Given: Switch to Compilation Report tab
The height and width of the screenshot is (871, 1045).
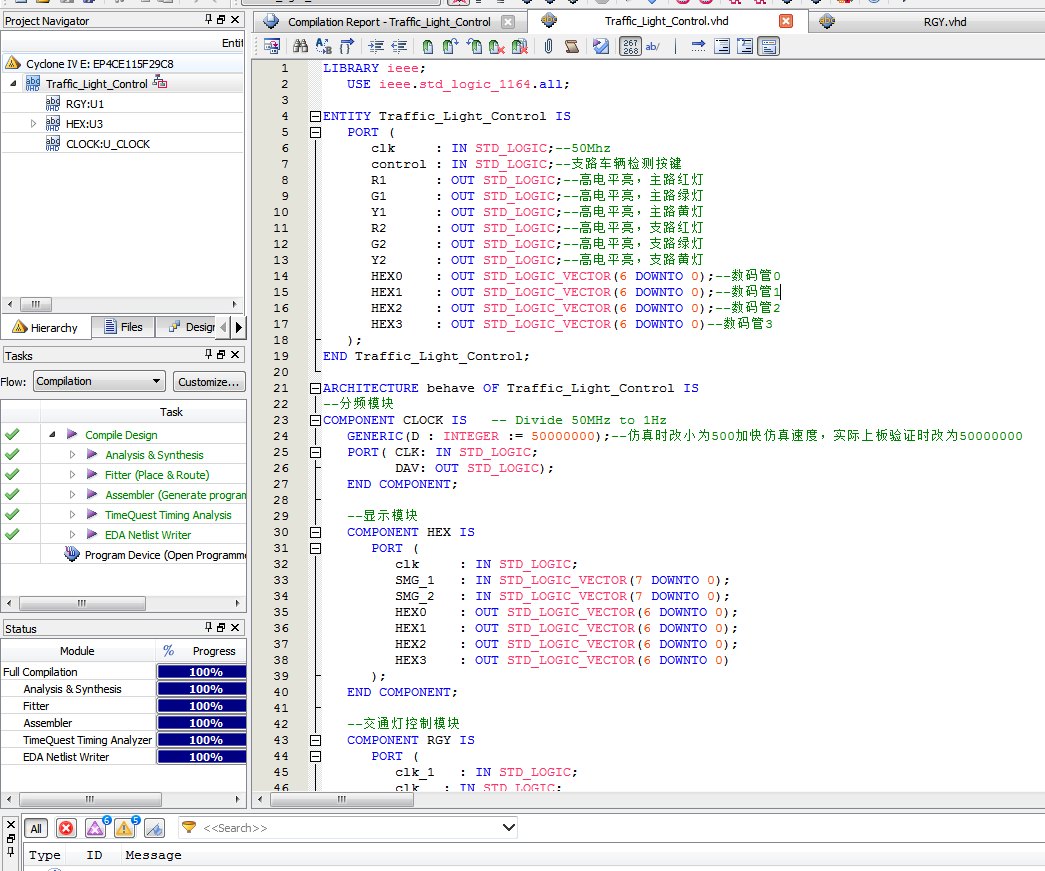Looking at the screenshot, I should pos(389,22).
